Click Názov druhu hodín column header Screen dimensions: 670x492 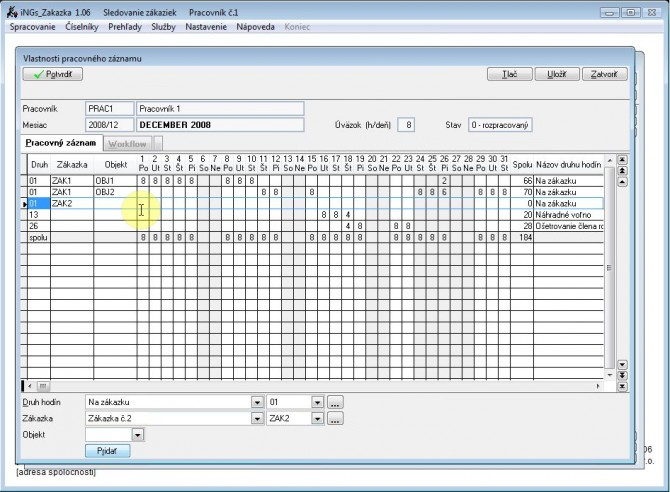[x=569, y=165]
